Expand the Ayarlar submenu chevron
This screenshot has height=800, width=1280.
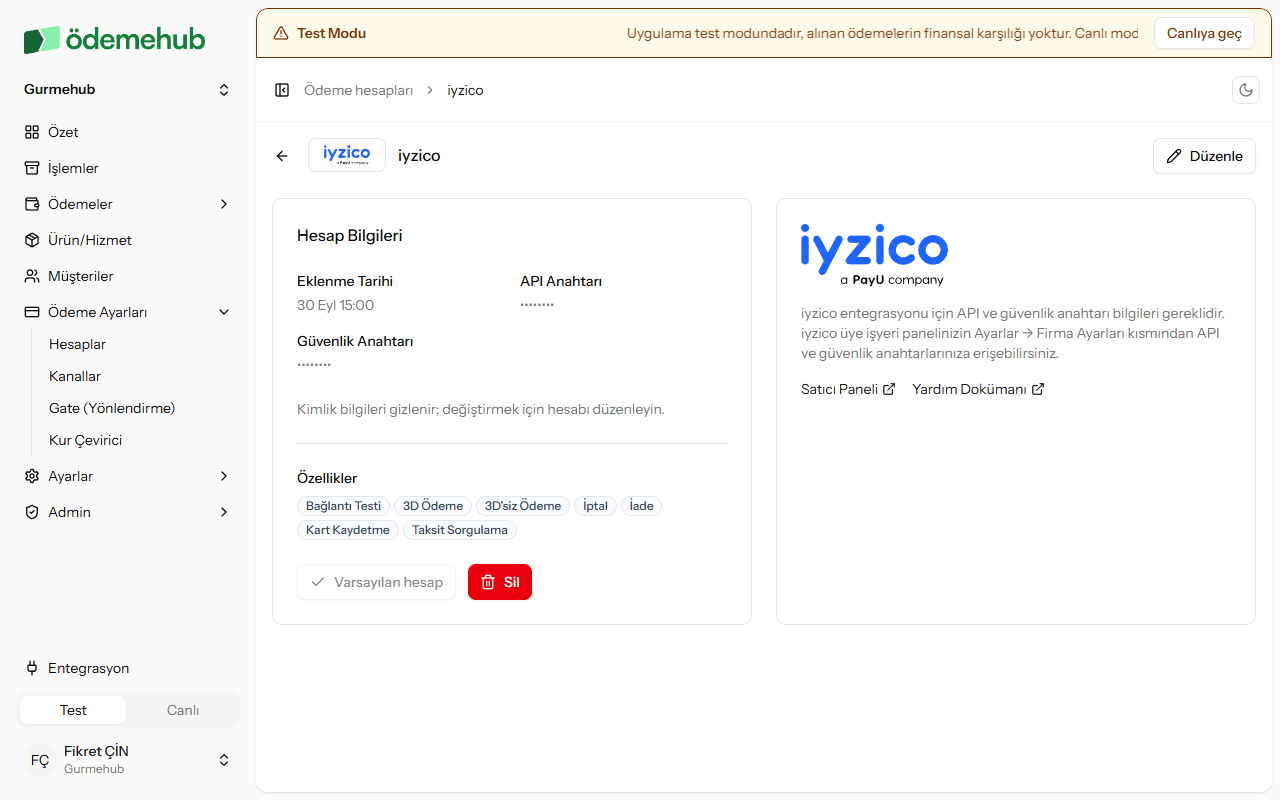[224, 476]
